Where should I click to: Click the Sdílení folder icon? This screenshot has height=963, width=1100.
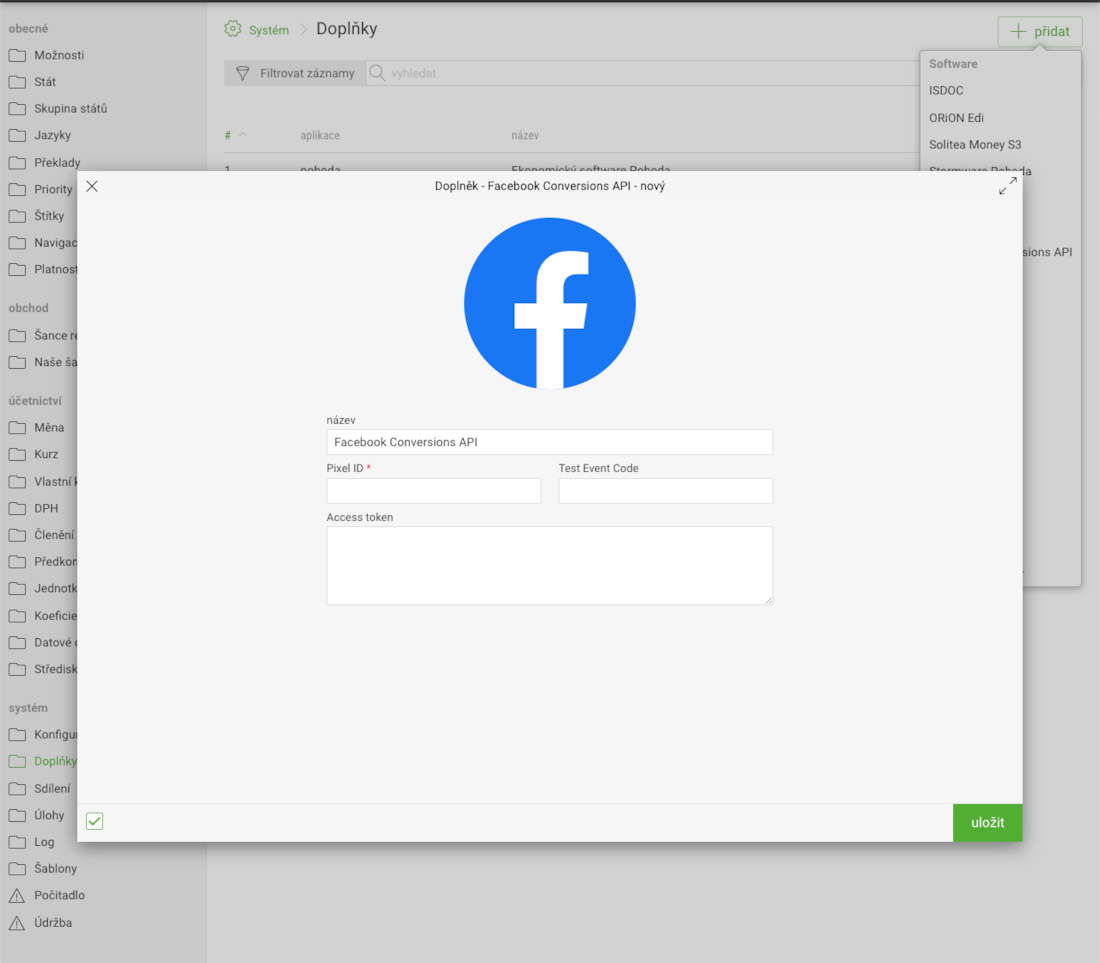(x=18, y=789)
